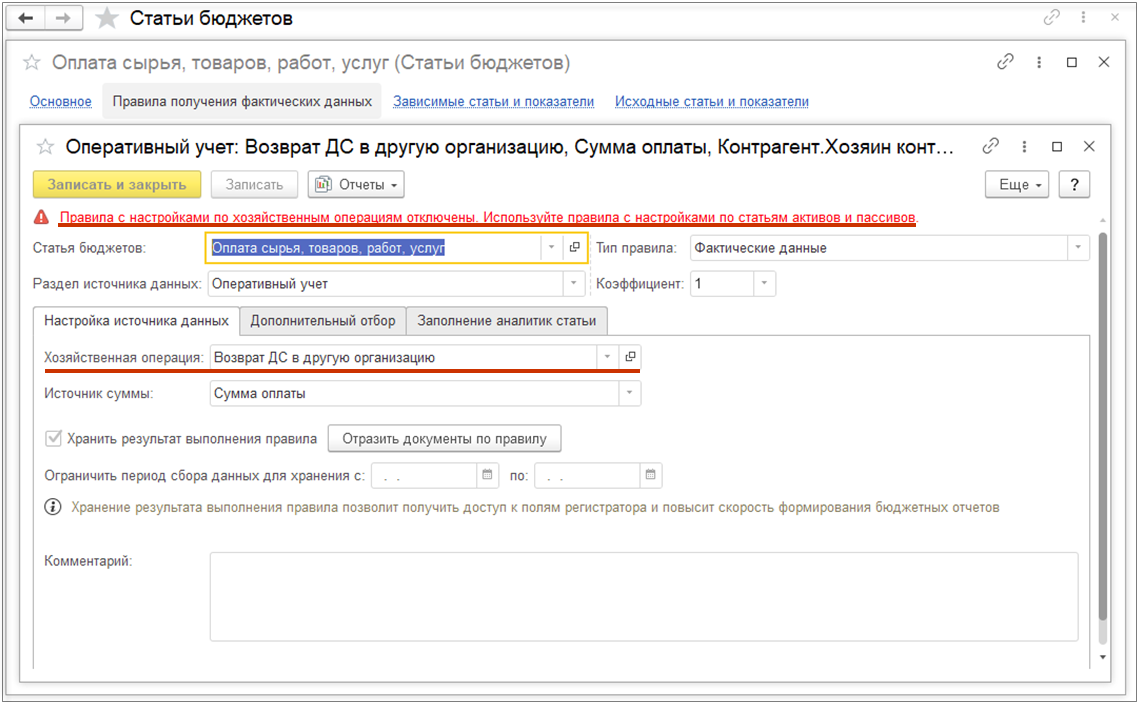The width and height of the screenshot is (1137, 702).
Task: Click the red warning triangle icon
Action: pyautogui.click(x=41, y=217)
